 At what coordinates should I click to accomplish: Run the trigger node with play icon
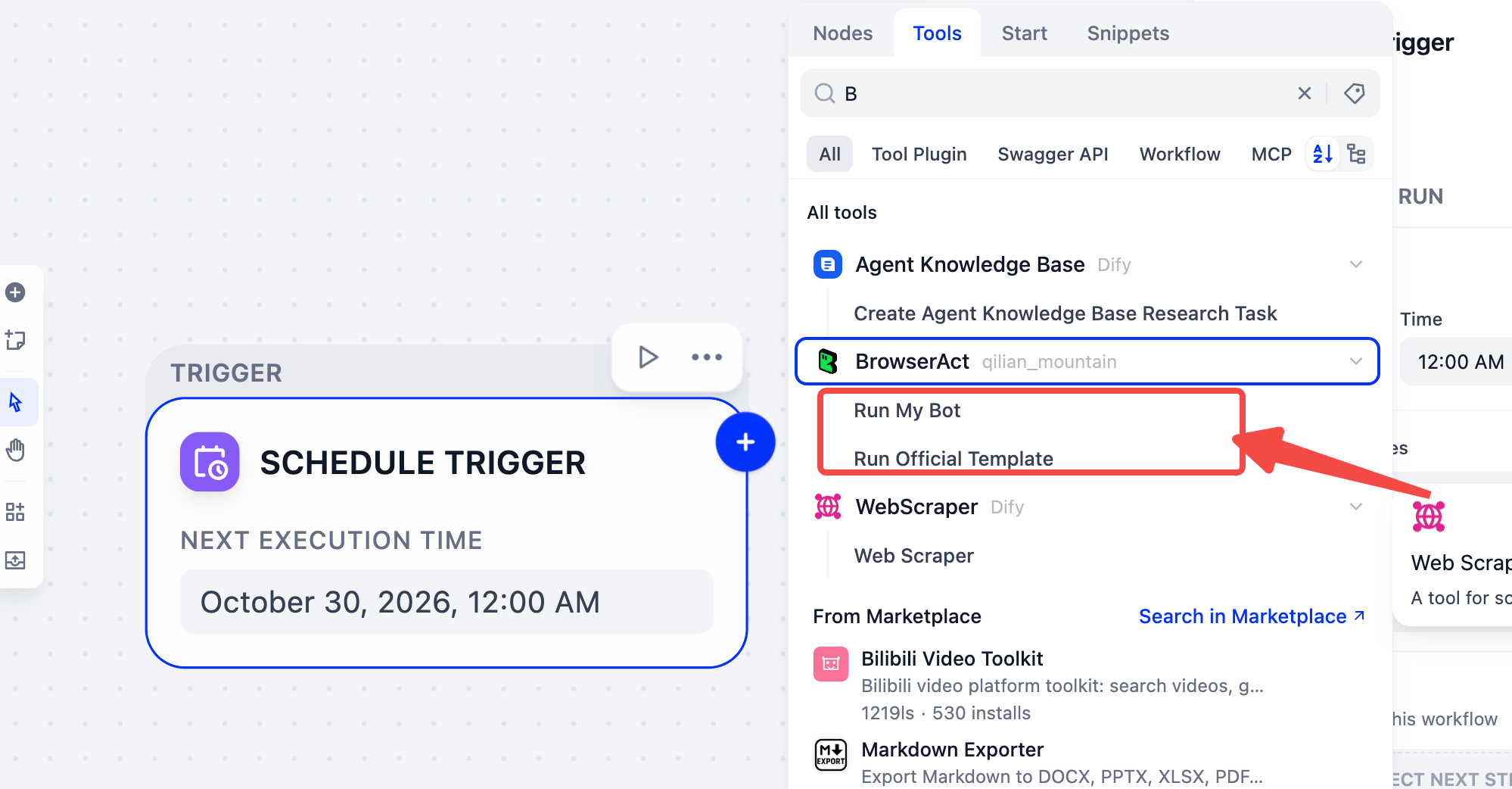click(648, 357)
